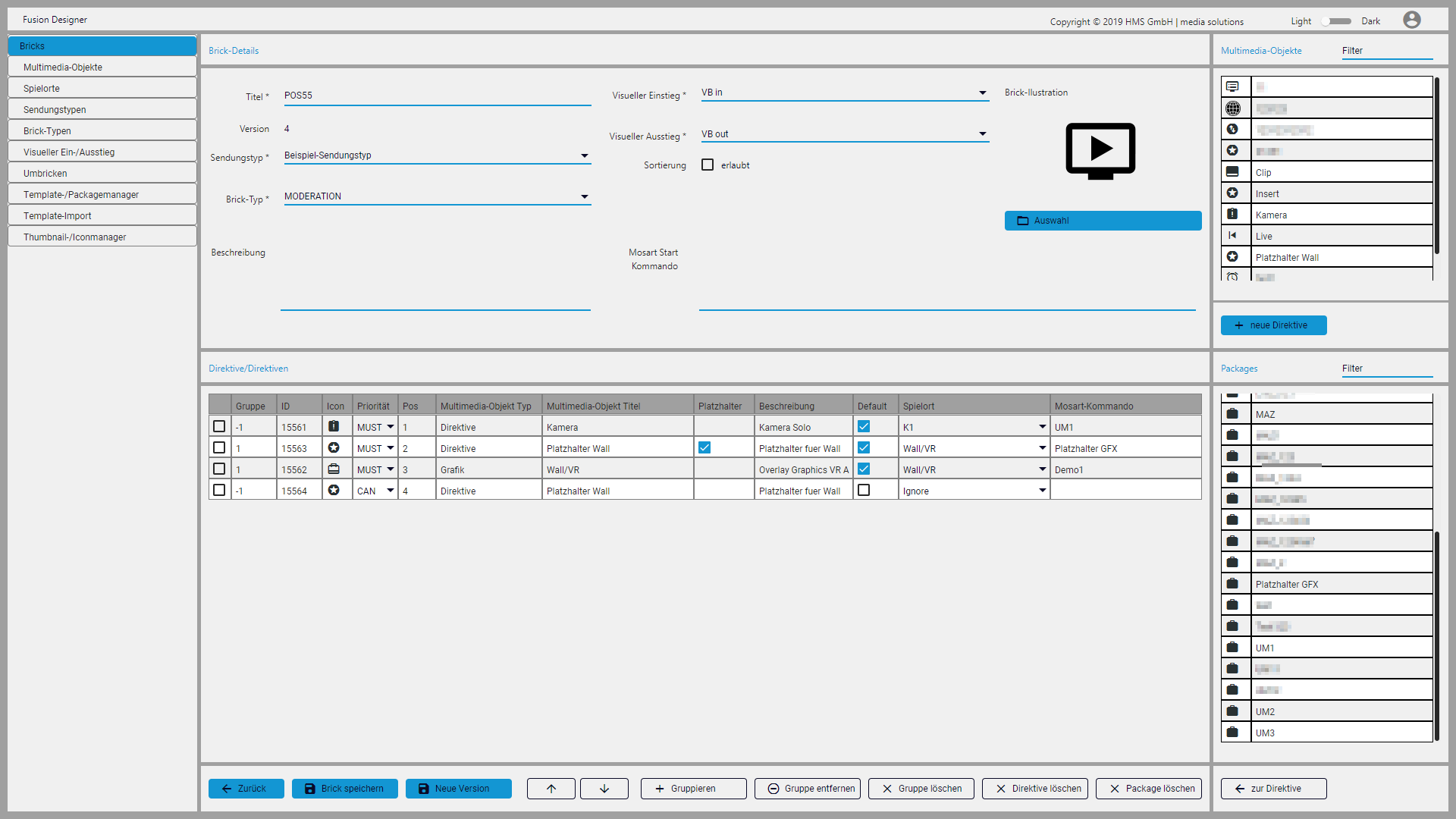The image size is (1456, 819).
Task: Click the Clip multimedia object icon
Action: (x=1232, y=172)
